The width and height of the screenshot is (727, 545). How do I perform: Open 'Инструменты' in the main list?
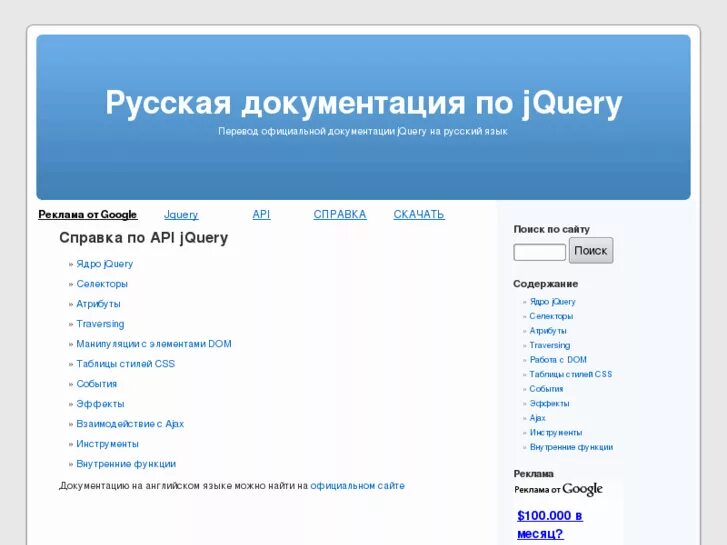[x=107, y=444]
